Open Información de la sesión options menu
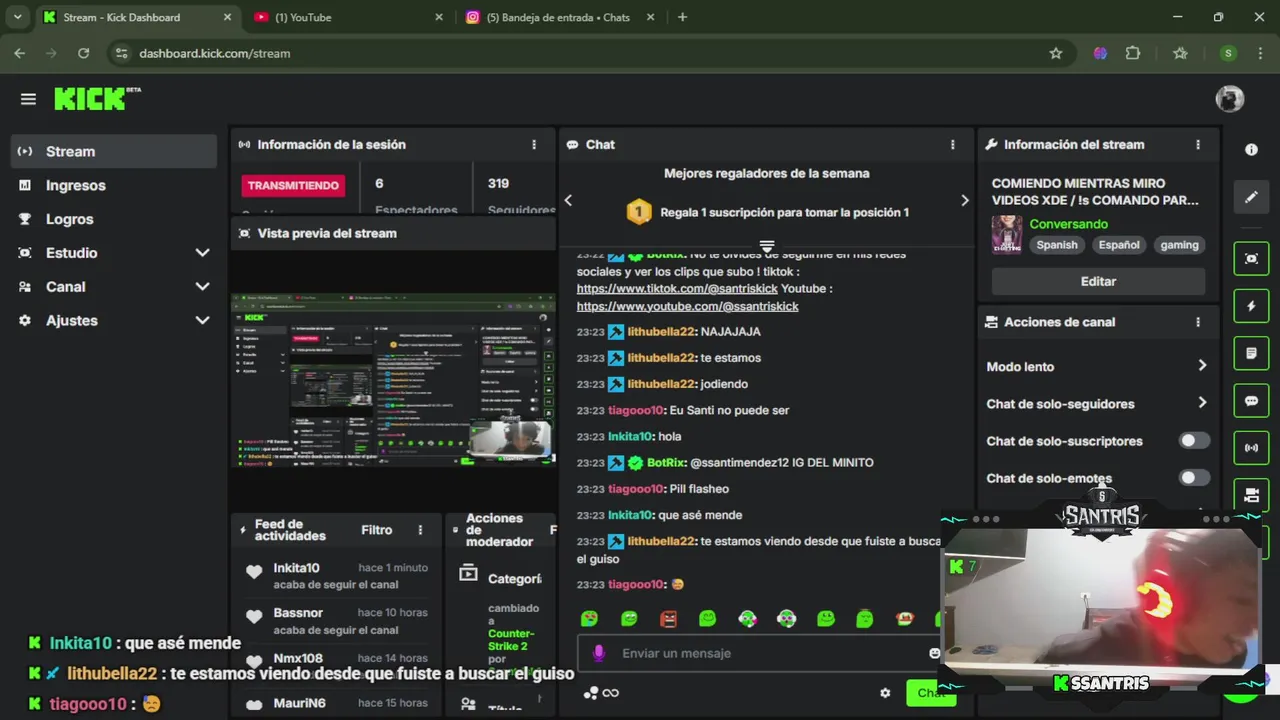 click(x=534, y=145)
